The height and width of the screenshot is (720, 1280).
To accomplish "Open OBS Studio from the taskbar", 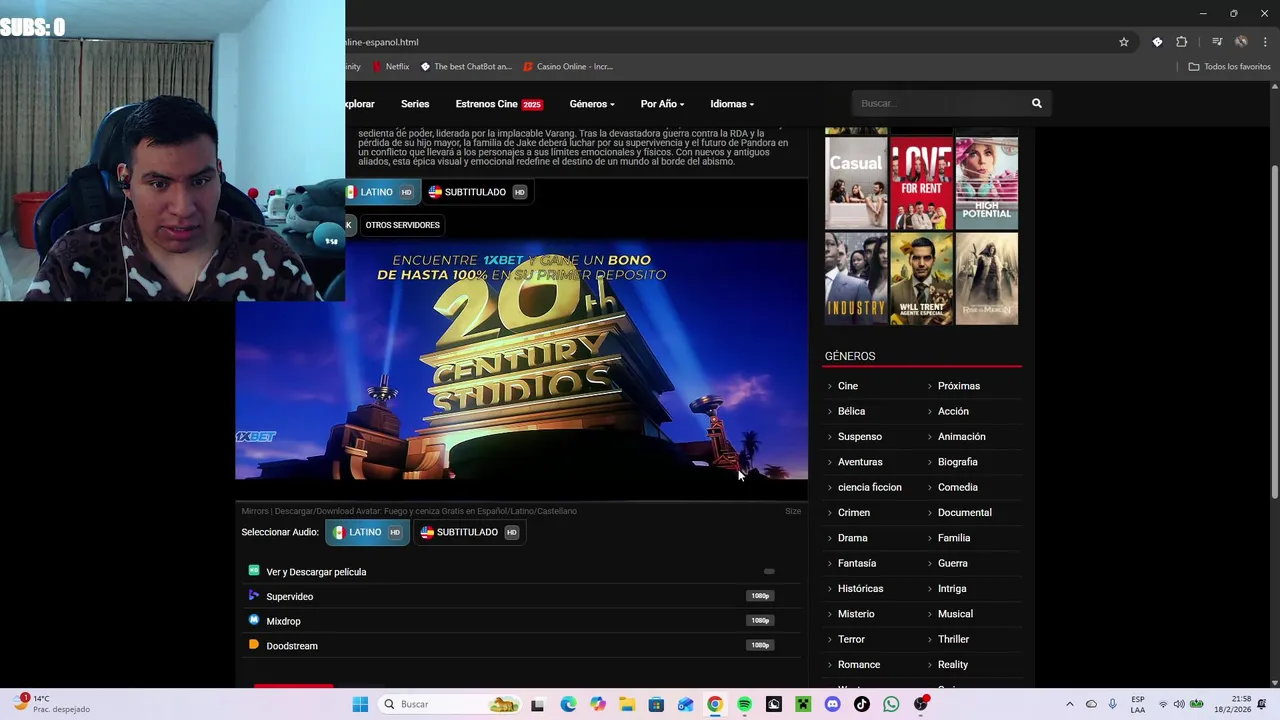I will pyautogui.click(x=920, y=704).
